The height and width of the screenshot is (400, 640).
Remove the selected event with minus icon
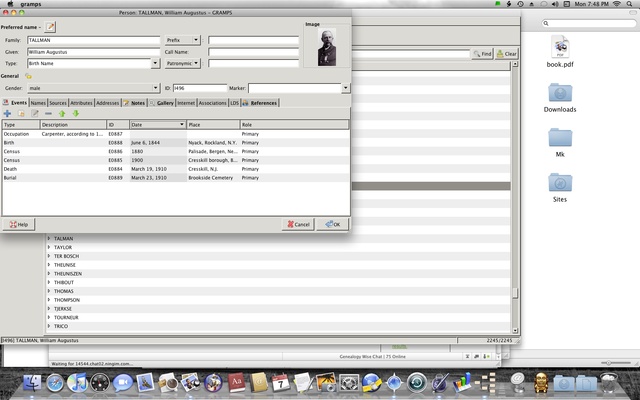pos(48,114)
